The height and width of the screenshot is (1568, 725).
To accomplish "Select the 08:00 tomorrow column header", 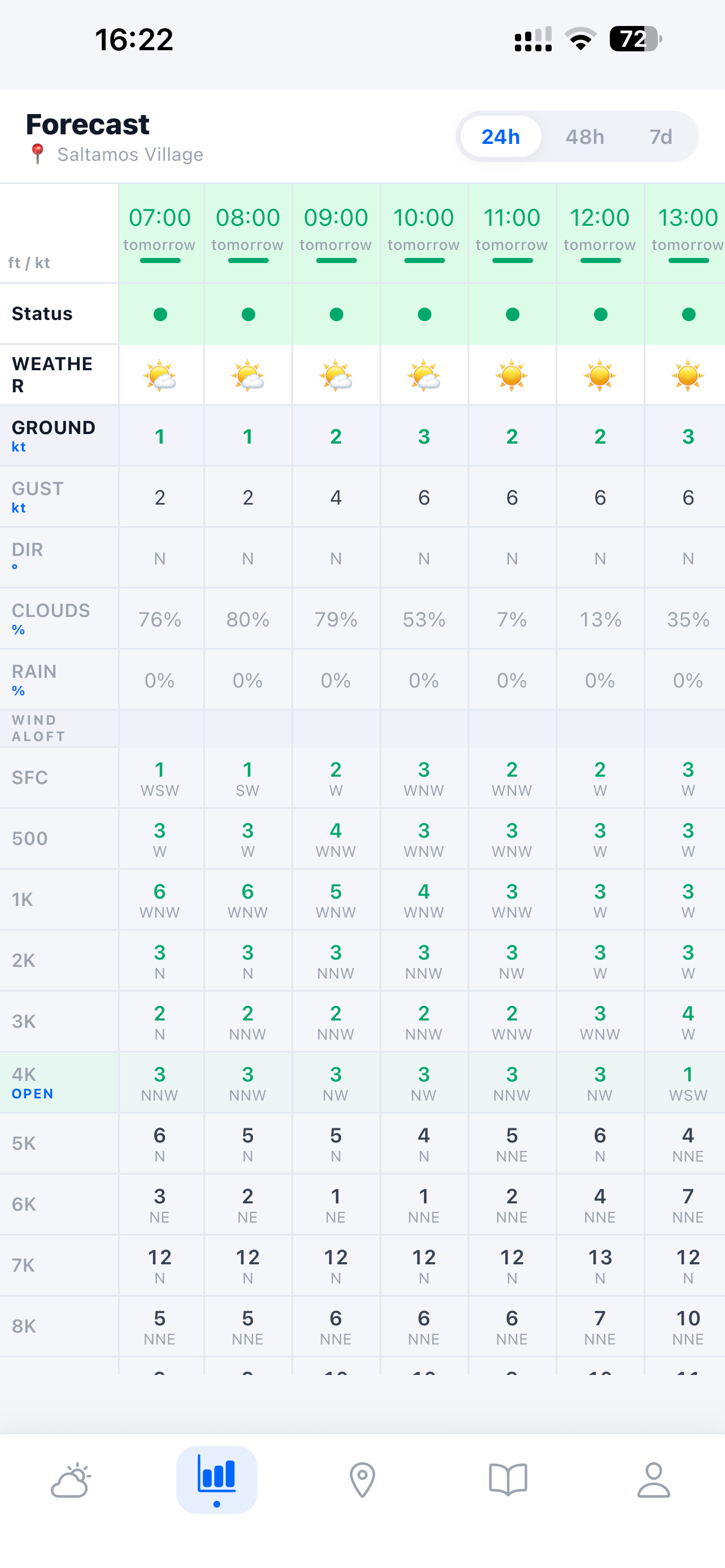I will click(248, 233).
